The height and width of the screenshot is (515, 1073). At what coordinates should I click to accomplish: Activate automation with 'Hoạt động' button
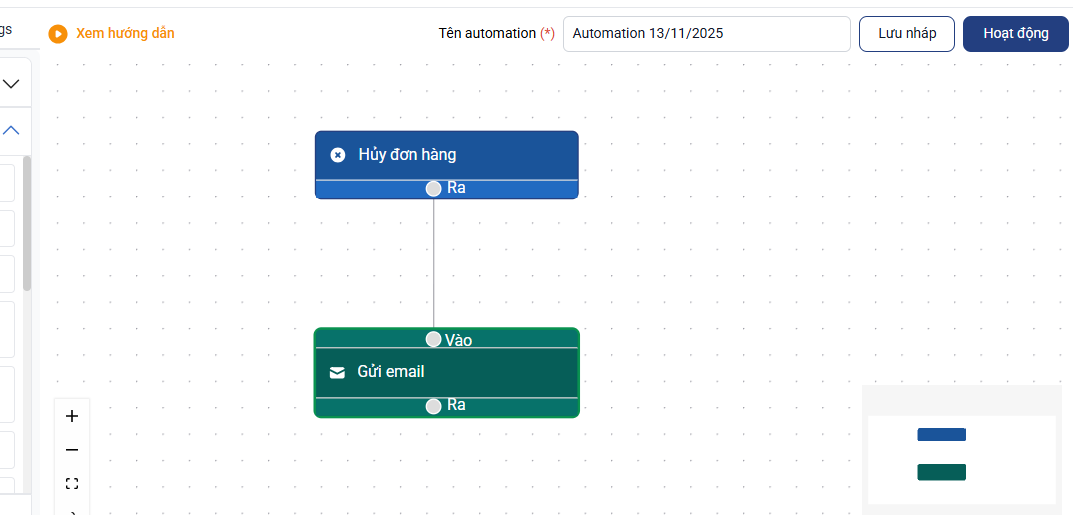pos(1015,33)
